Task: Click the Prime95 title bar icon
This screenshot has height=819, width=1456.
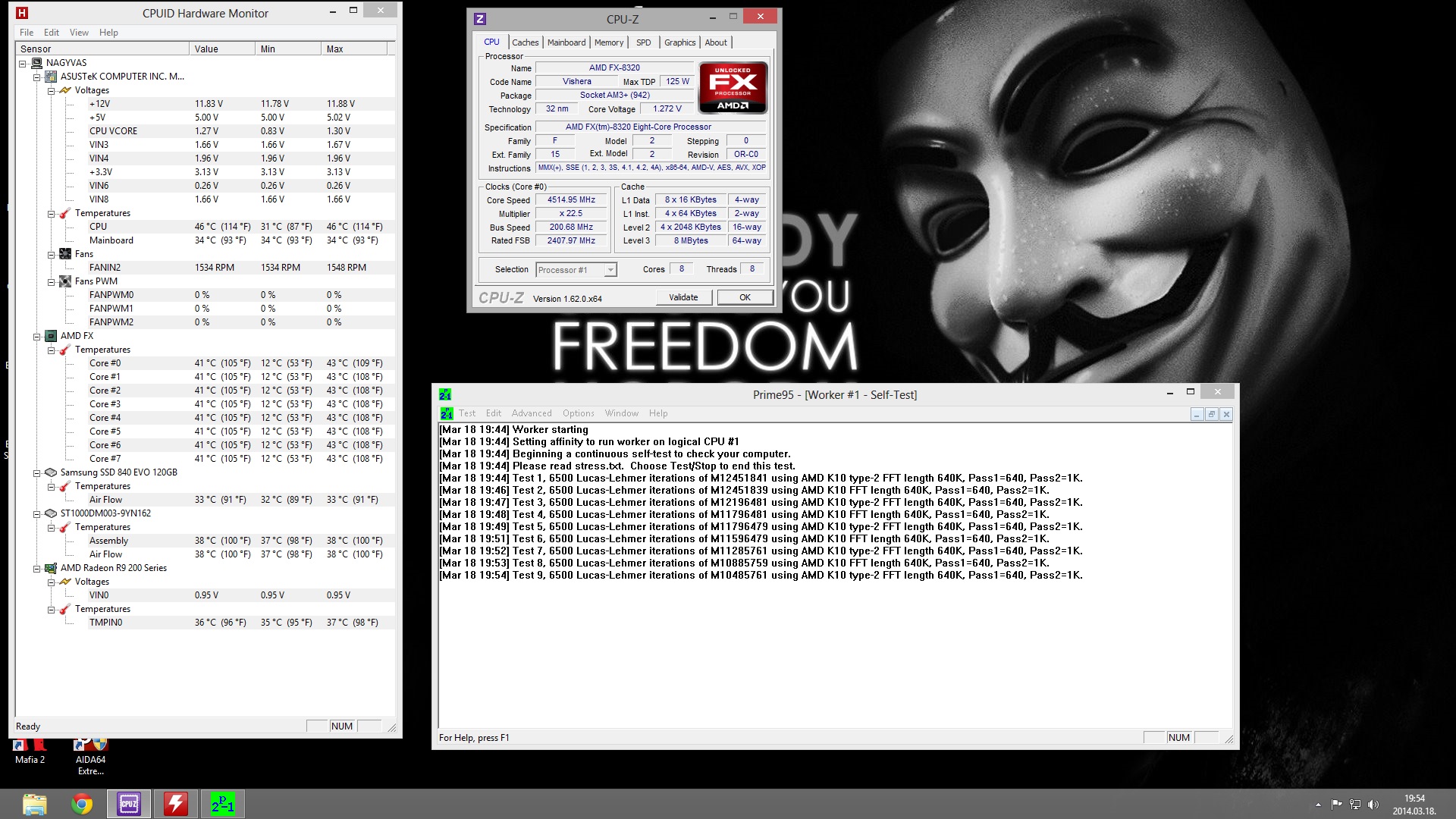Action: pyautogui.click(x=445, y=394)
